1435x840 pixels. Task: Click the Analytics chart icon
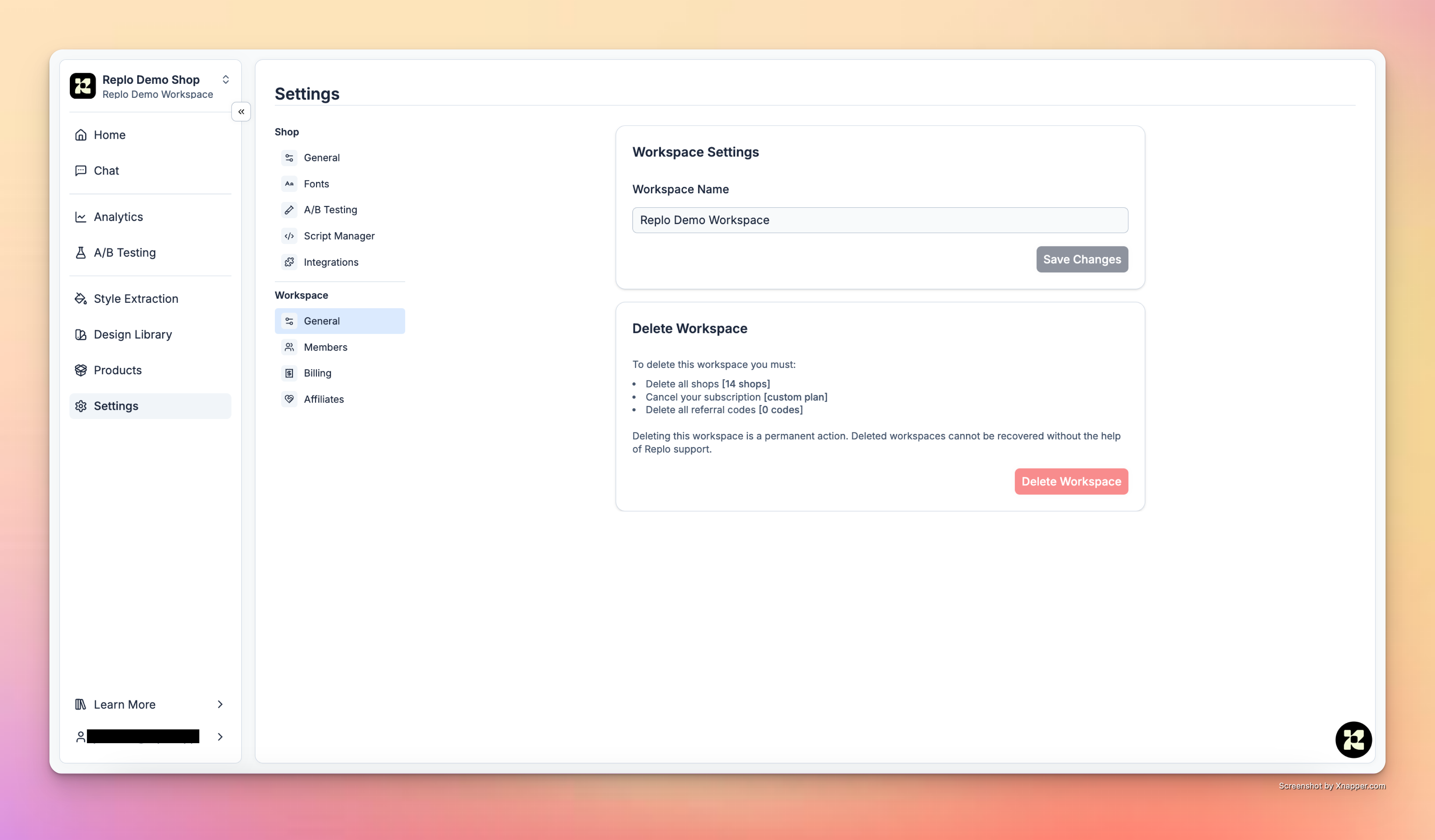81,217
